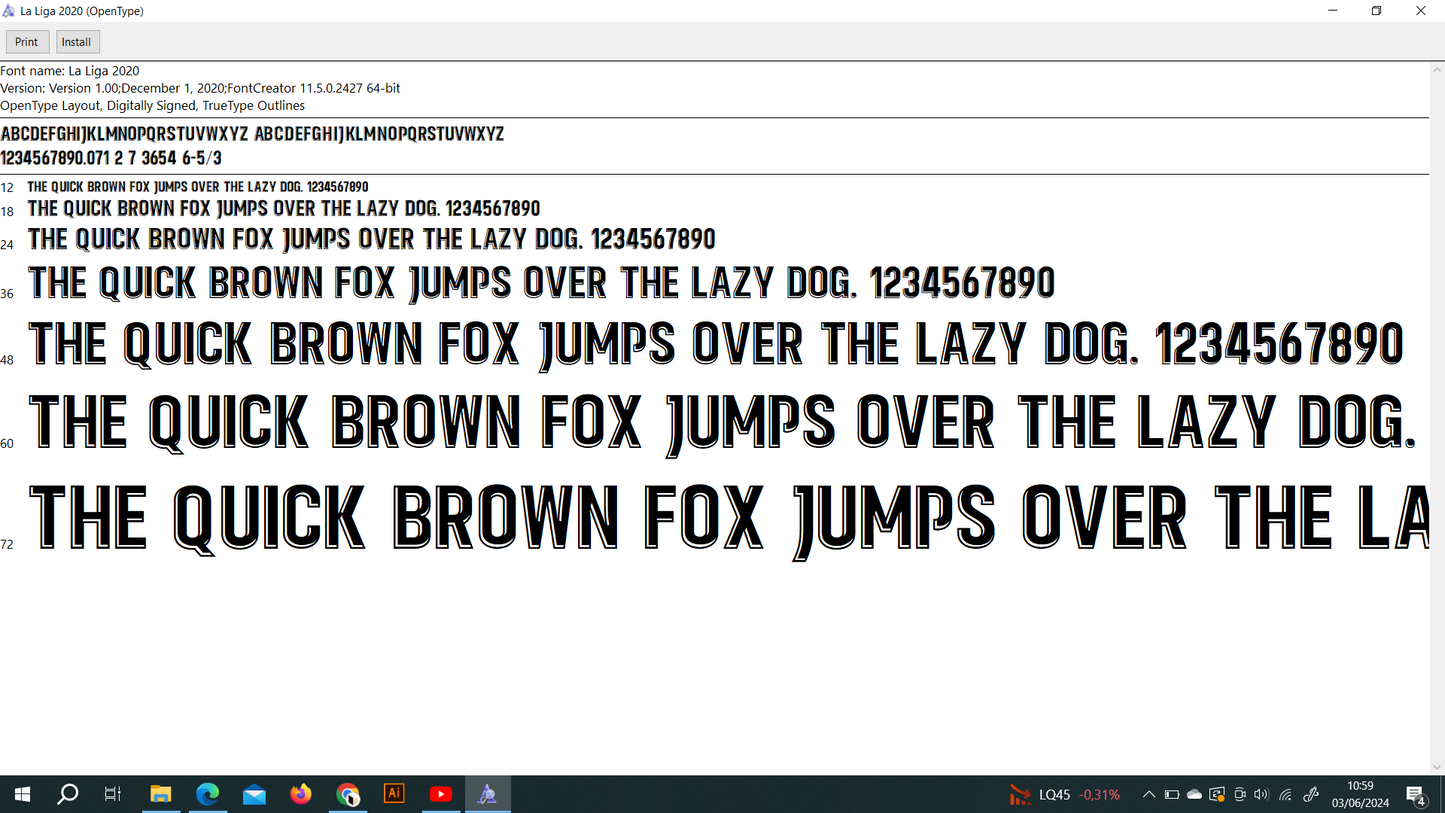Launch File Explorer from the taskbar
1445x813 pixels.
tap(160, 794)
